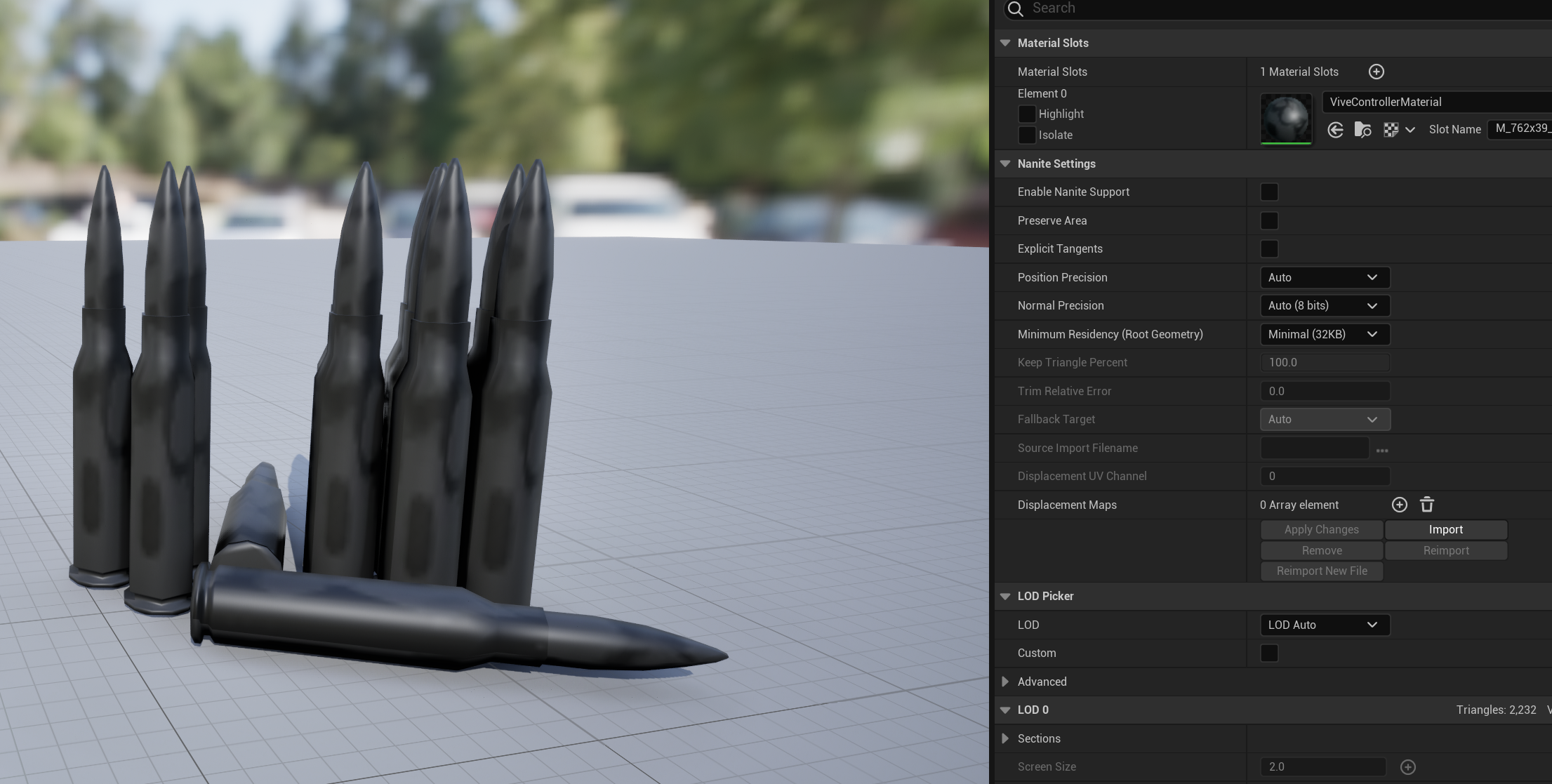
Task: Click the add Material Slot plus icon
Action: tap(1376, 72)
